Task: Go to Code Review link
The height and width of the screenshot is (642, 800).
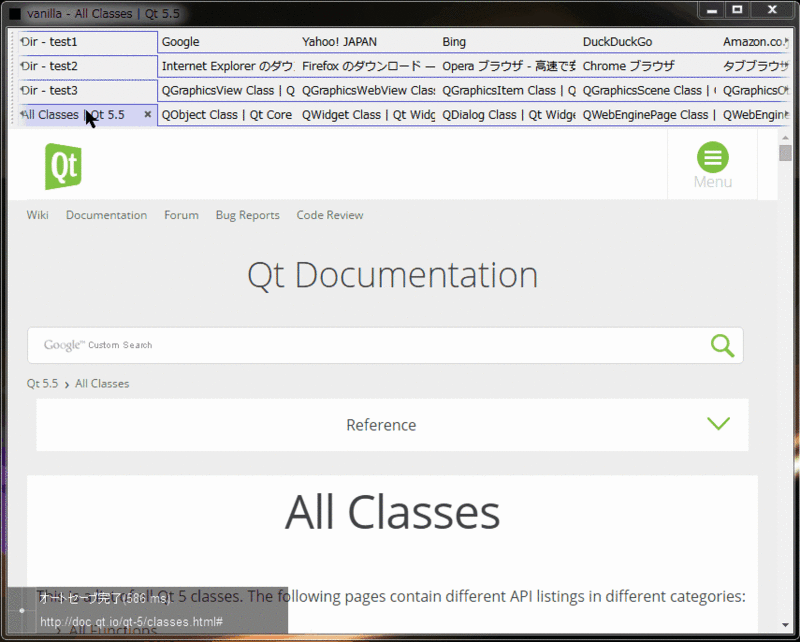Action: (x=330, y=215)
